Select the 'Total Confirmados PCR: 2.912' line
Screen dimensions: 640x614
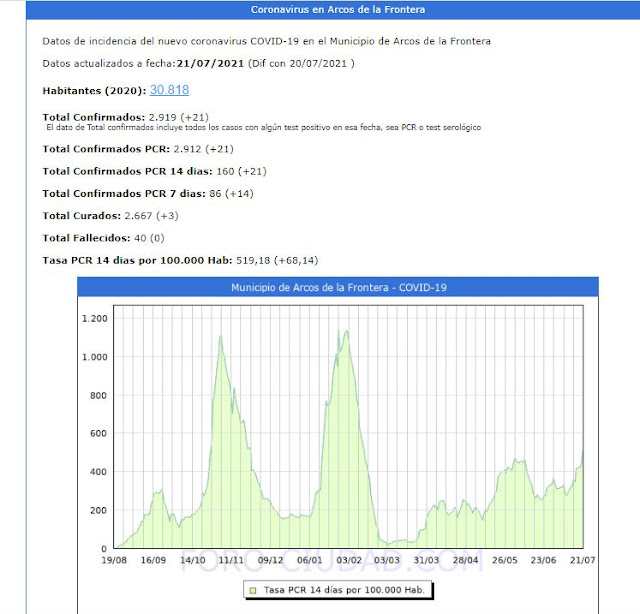click(x=138, y=149)
